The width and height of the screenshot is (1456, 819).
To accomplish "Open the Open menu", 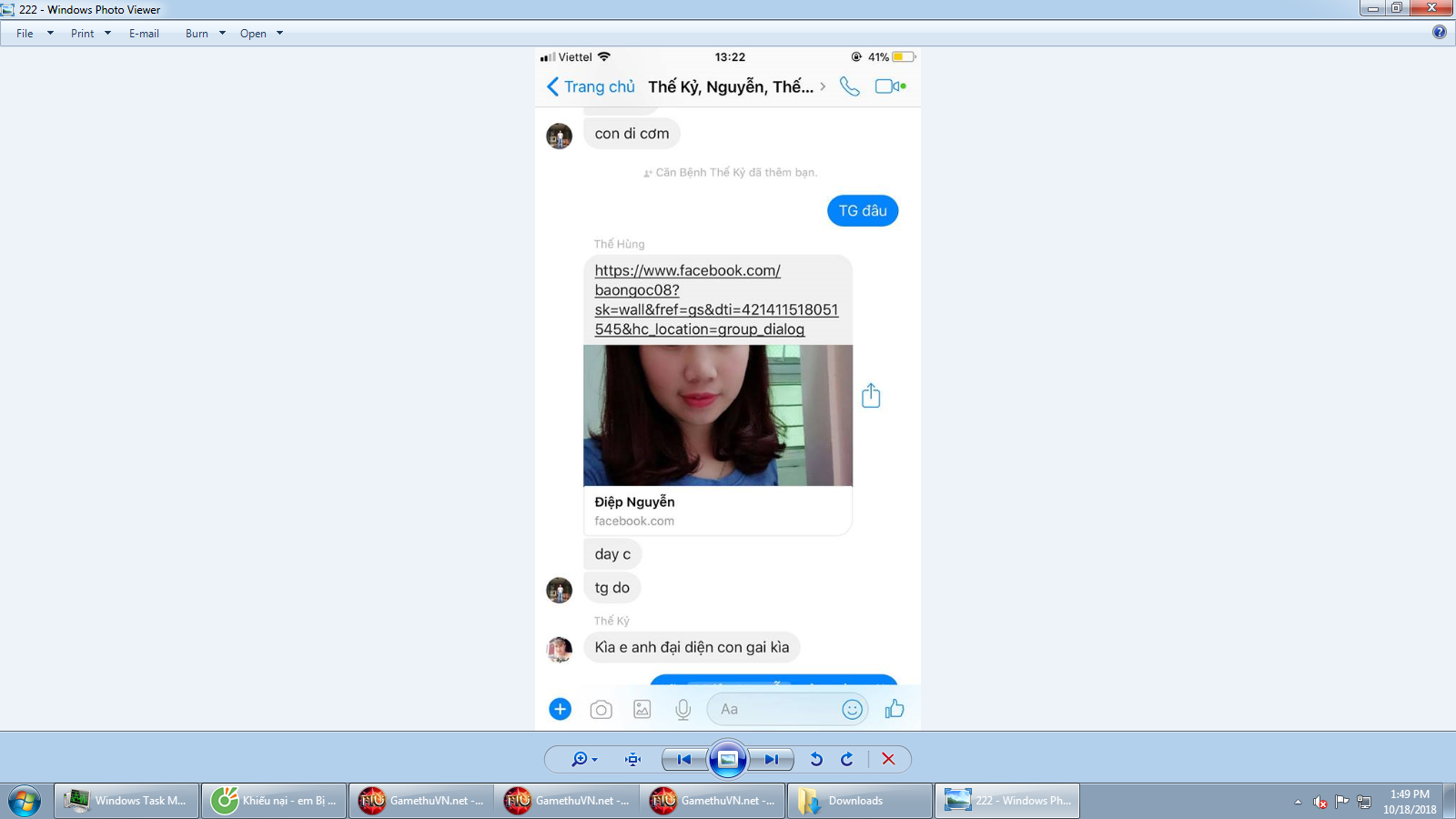I will click(x=255, y=33).
